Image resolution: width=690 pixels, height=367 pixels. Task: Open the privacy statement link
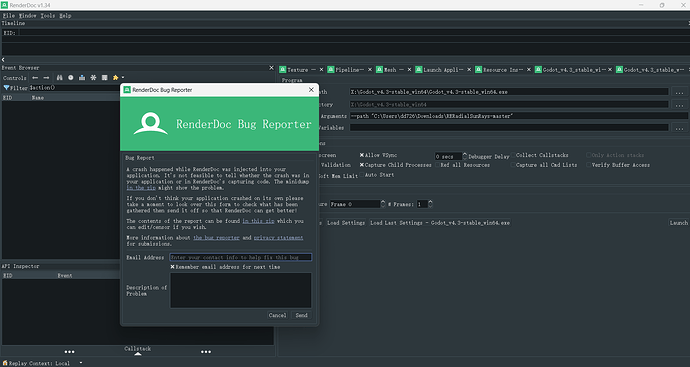point(278,238)
